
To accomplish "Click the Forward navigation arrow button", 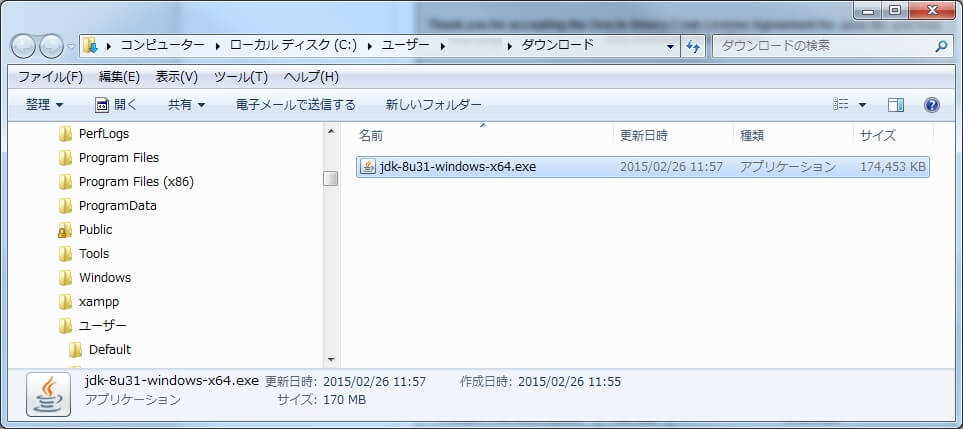I will [x=51, y=45].
